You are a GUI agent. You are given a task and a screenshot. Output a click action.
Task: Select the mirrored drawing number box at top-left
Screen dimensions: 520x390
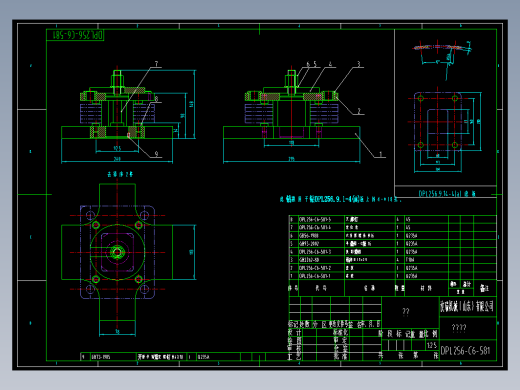tap(75, 35)
